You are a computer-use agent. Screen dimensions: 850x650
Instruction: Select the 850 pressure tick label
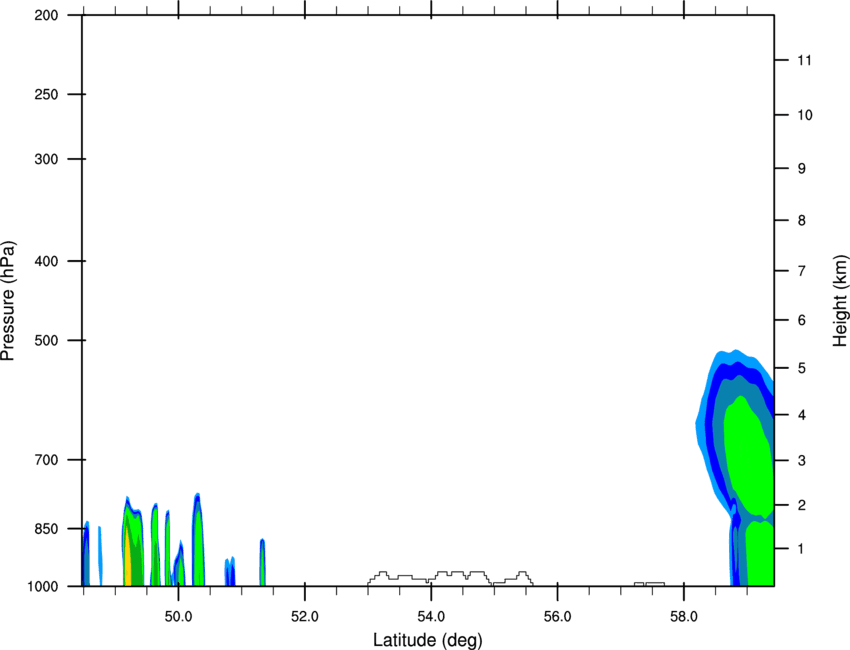pyautogui.click(x=47, y=528)
